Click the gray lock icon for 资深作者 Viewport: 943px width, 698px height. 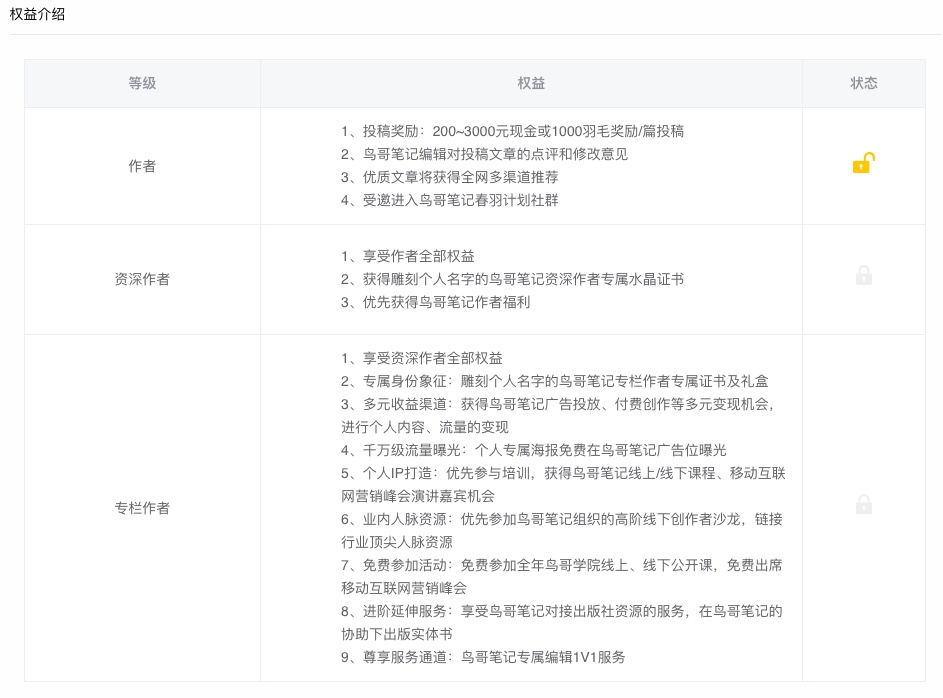click(864, 275)
